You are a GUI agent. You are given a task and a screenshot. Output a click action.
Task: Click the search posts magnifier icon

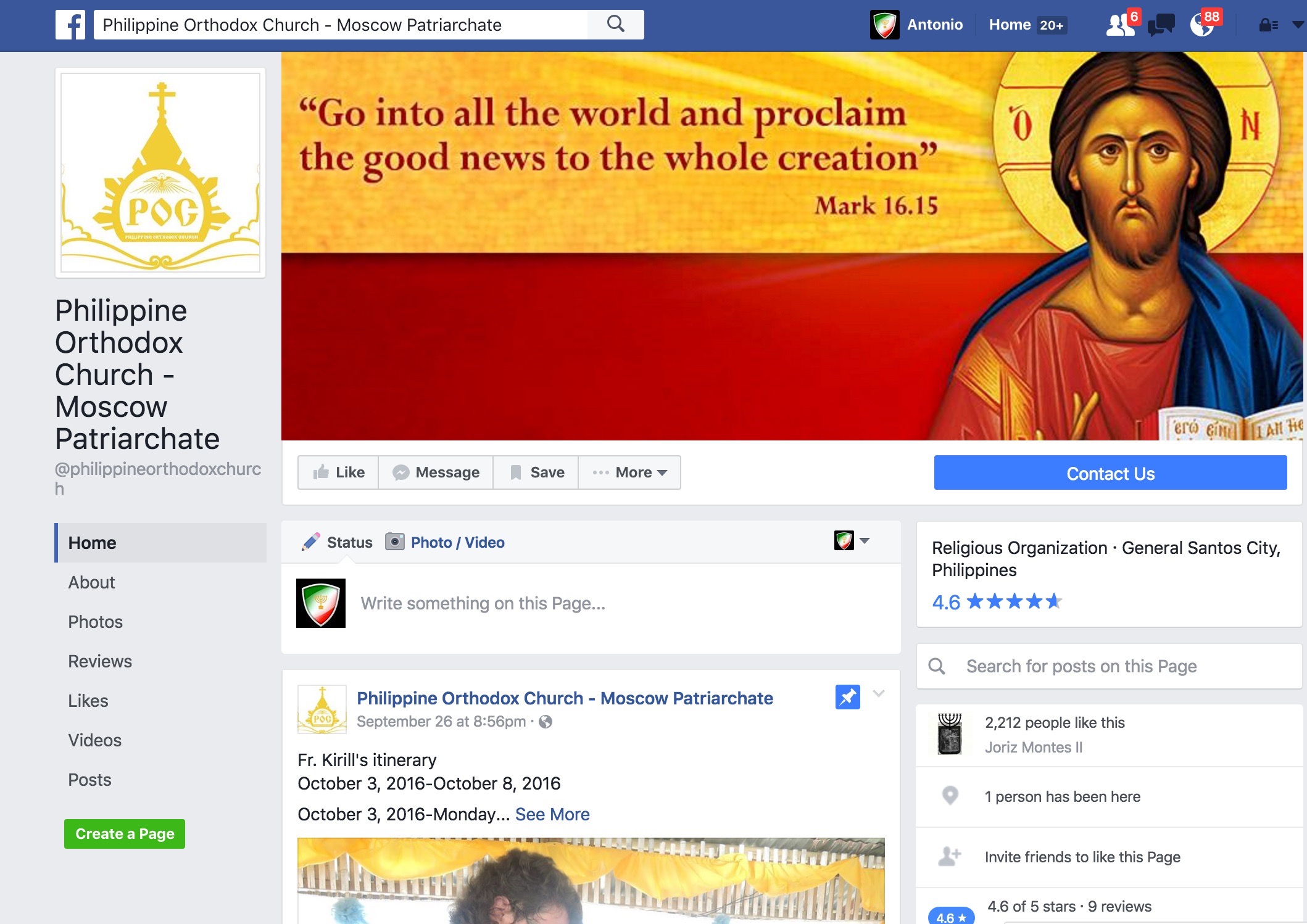click(x=937, y=666)
